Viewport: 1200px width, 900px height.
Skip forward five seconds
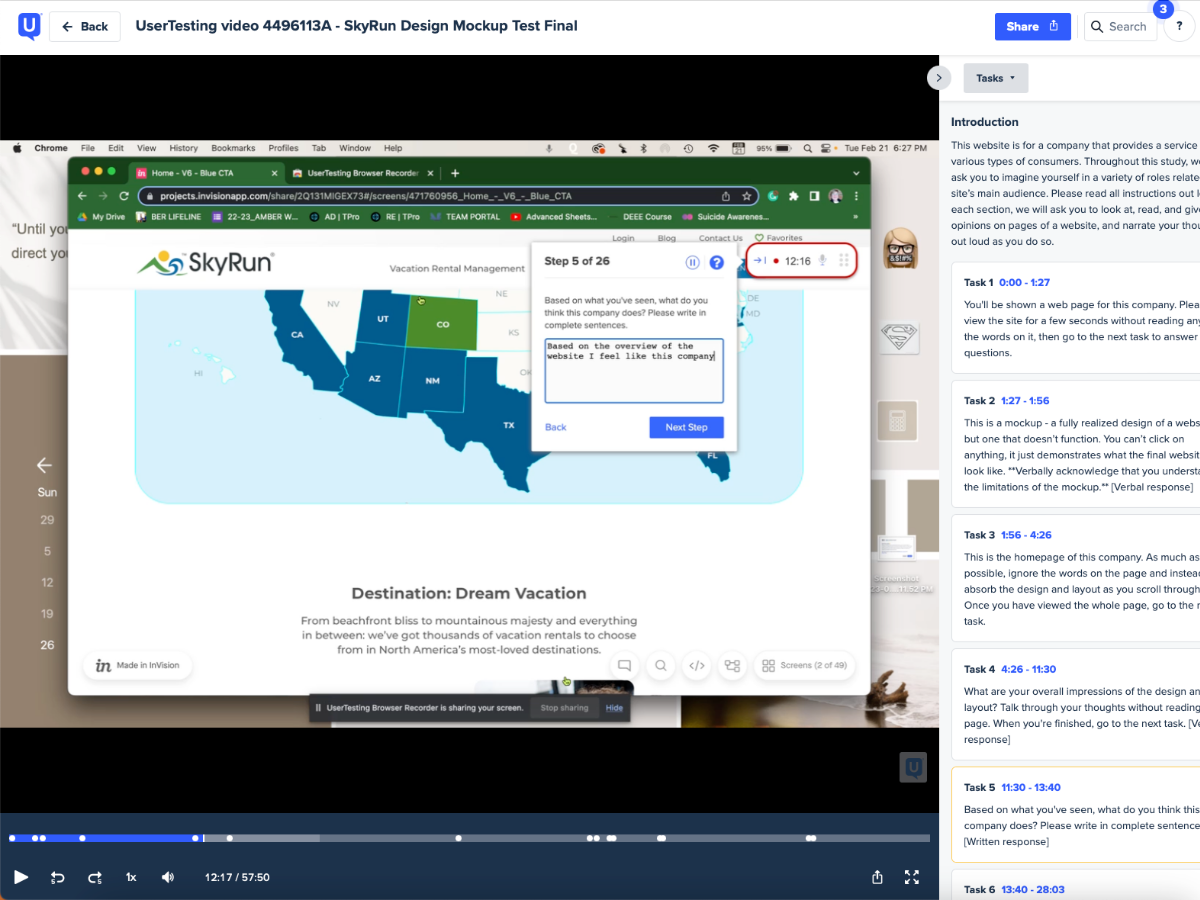coord(95,877)
